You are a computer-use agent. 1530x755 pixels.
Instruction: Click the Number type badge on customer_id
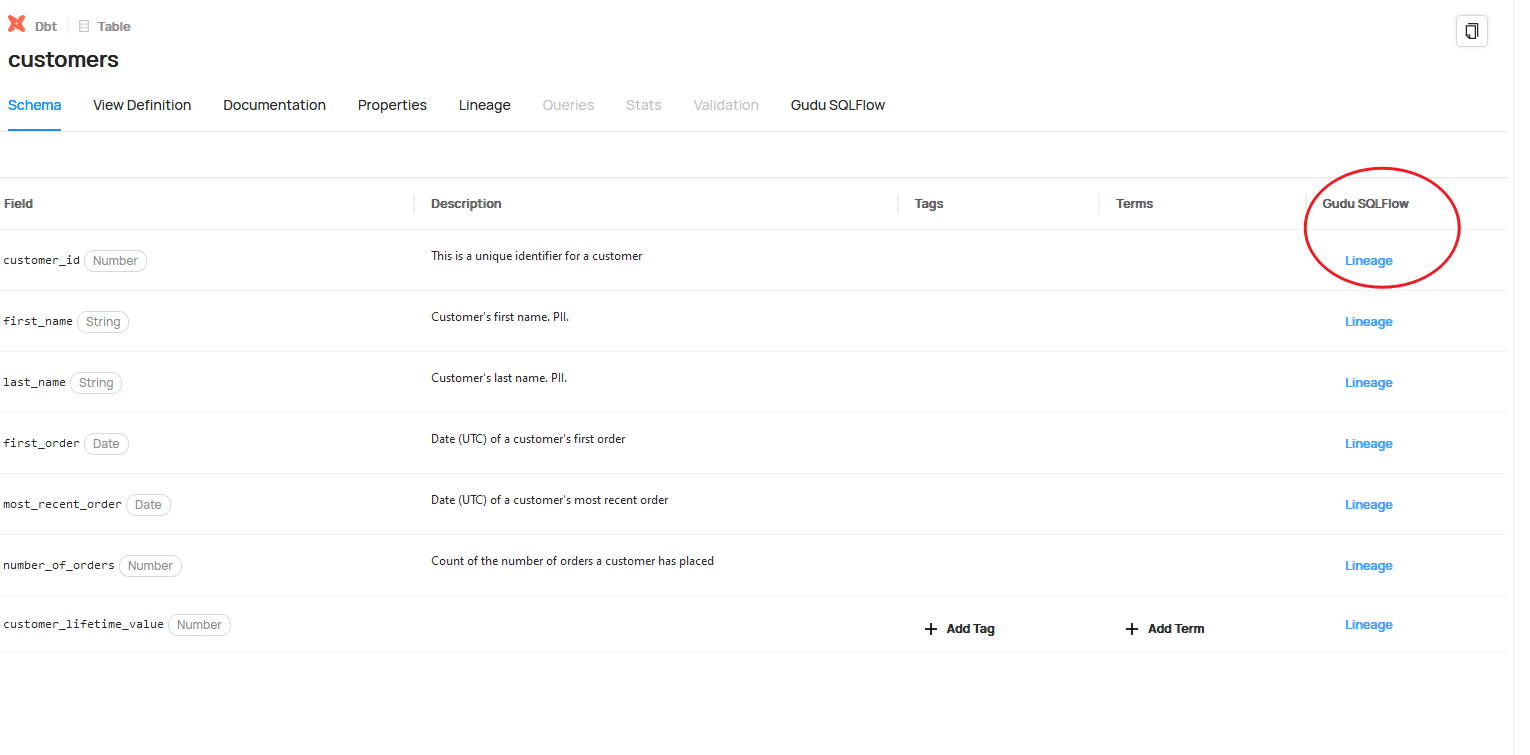[115, 260]
